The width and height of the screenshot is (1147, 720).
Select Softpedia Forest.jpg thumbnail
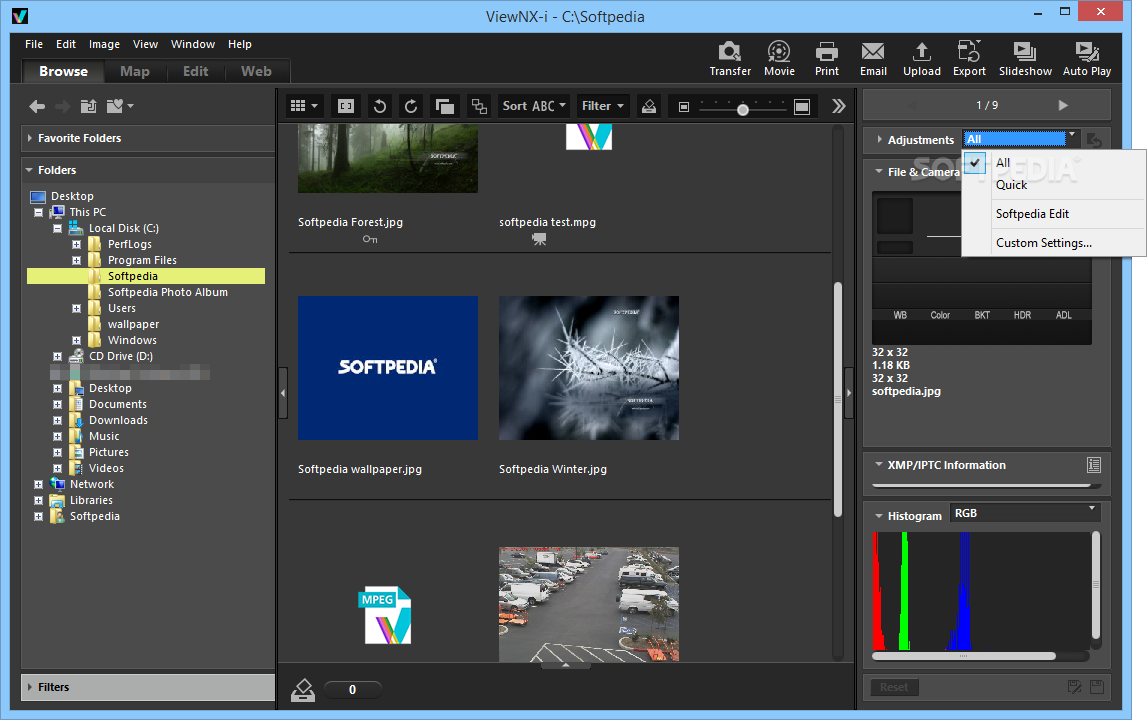[388, 158]
